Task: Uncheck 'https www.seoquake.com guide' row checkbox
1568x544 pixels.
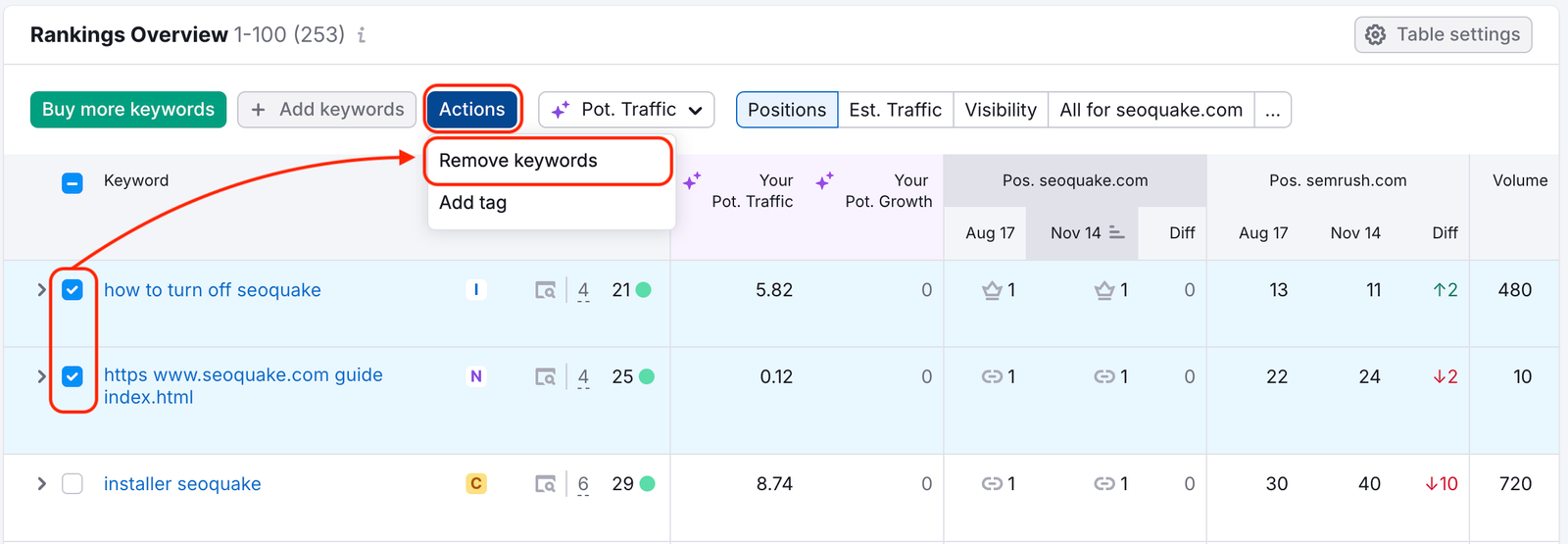Action: click(x=73, y=376)
